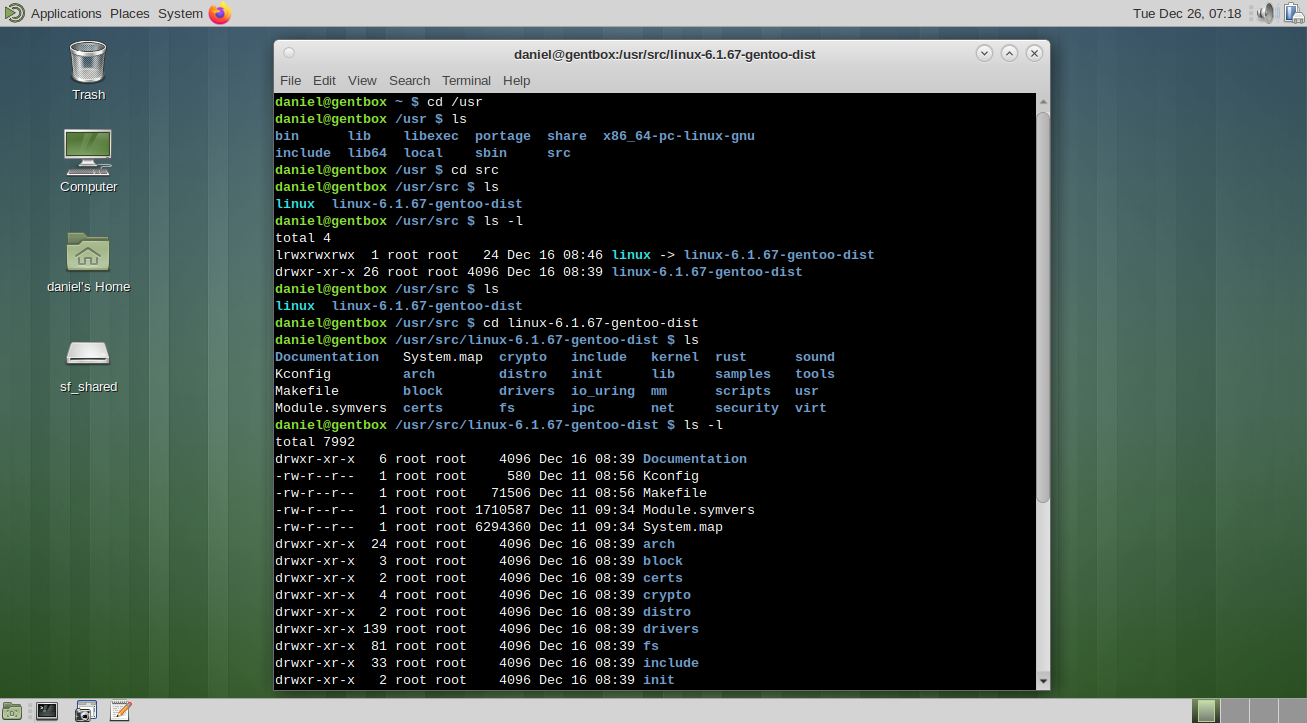
Task: Click terminal scrollbar down arrow
Action: (x=1043, y=681)
